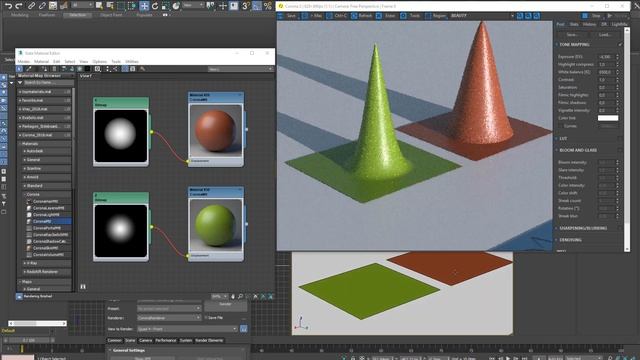The width and height of the screenshot is (640, 360).
Task: Click the green sphere material node preview
Action: point(216,225)
